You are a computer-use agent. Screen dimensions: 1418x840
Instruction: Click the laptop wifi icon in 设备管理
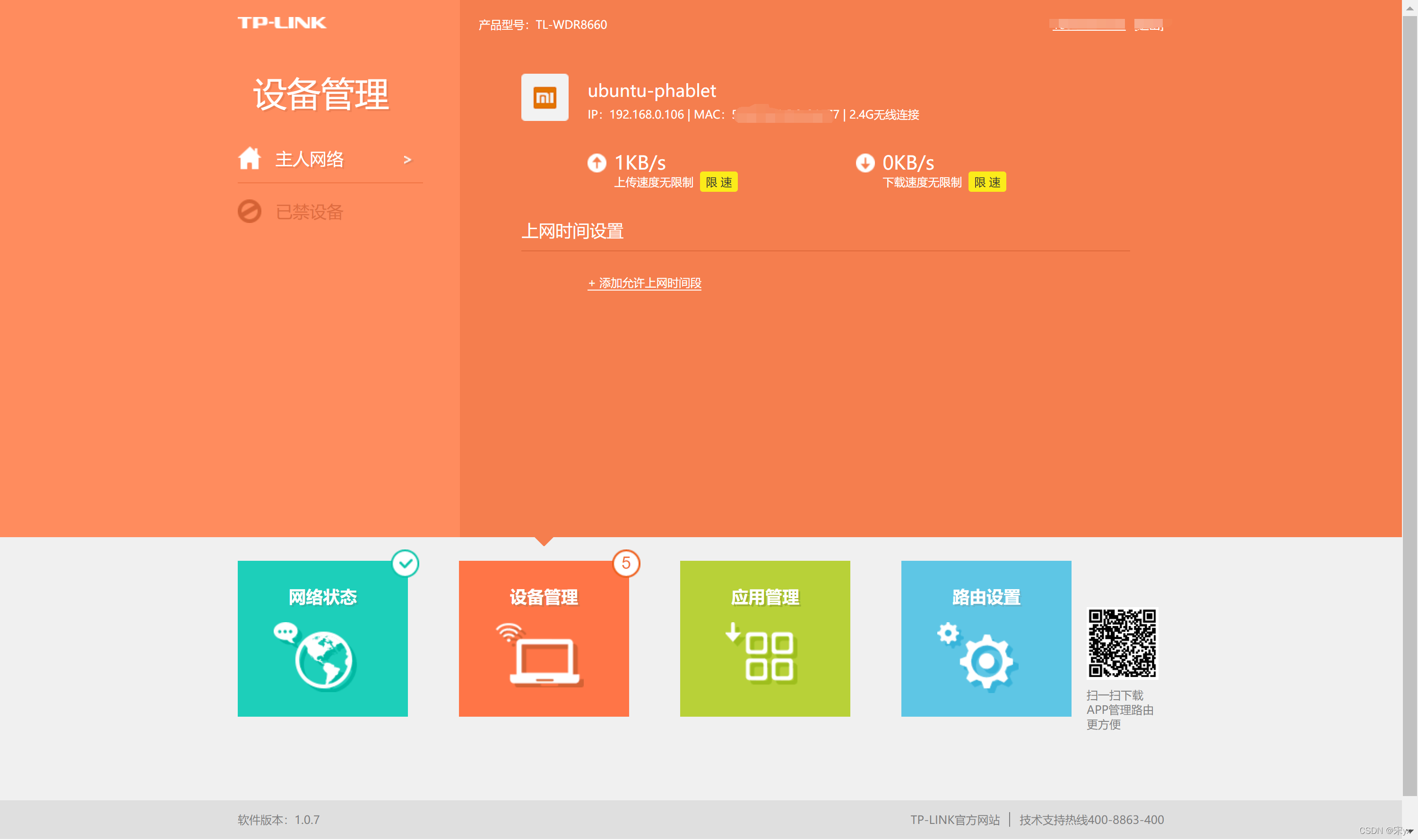[540, 655]
